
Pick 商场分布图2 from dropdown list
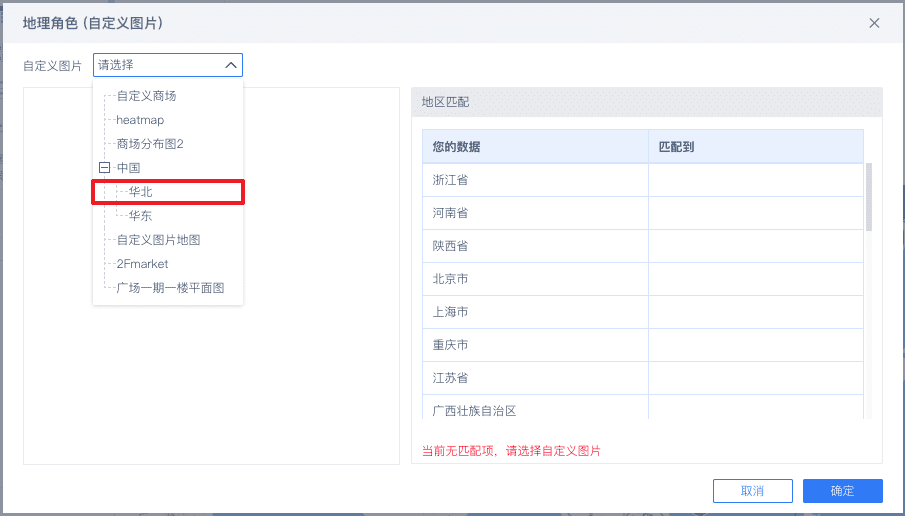150,144
